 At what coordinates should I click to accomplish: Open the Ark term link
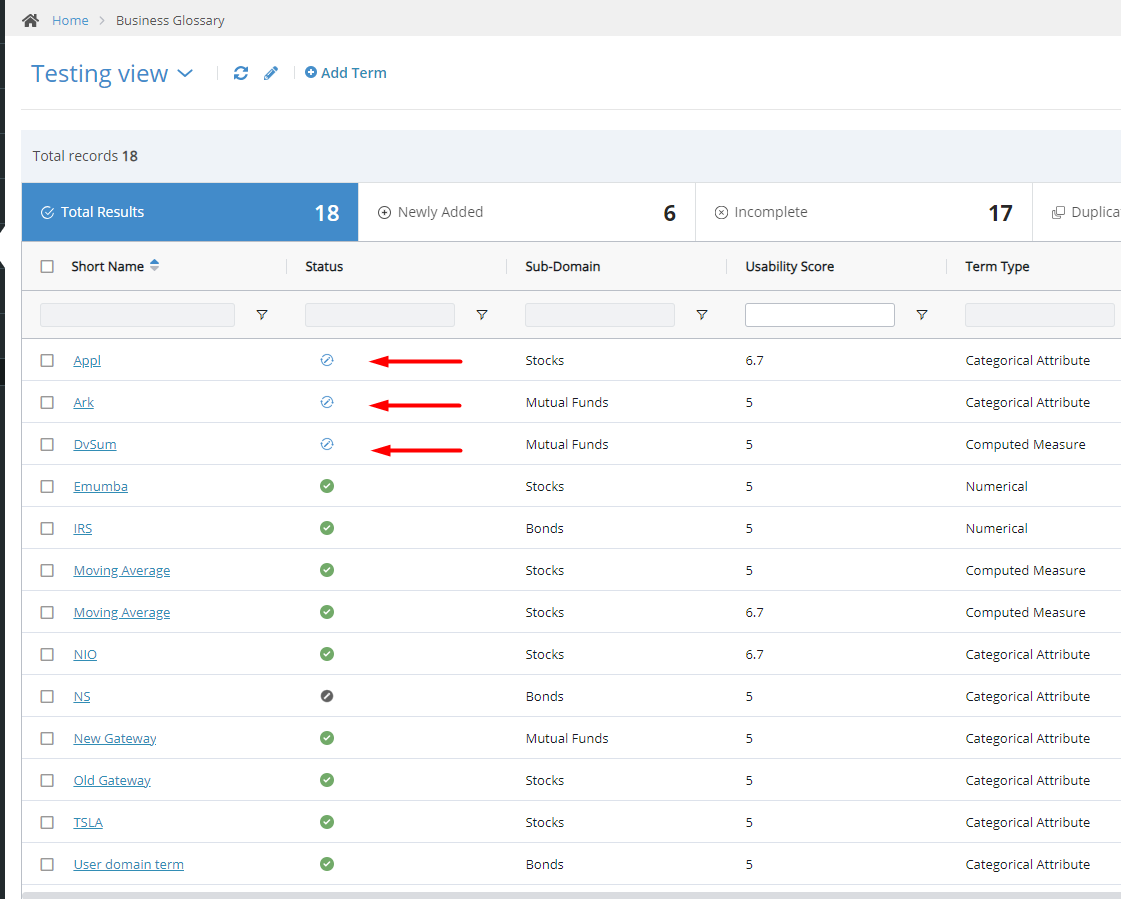(84, 402)
